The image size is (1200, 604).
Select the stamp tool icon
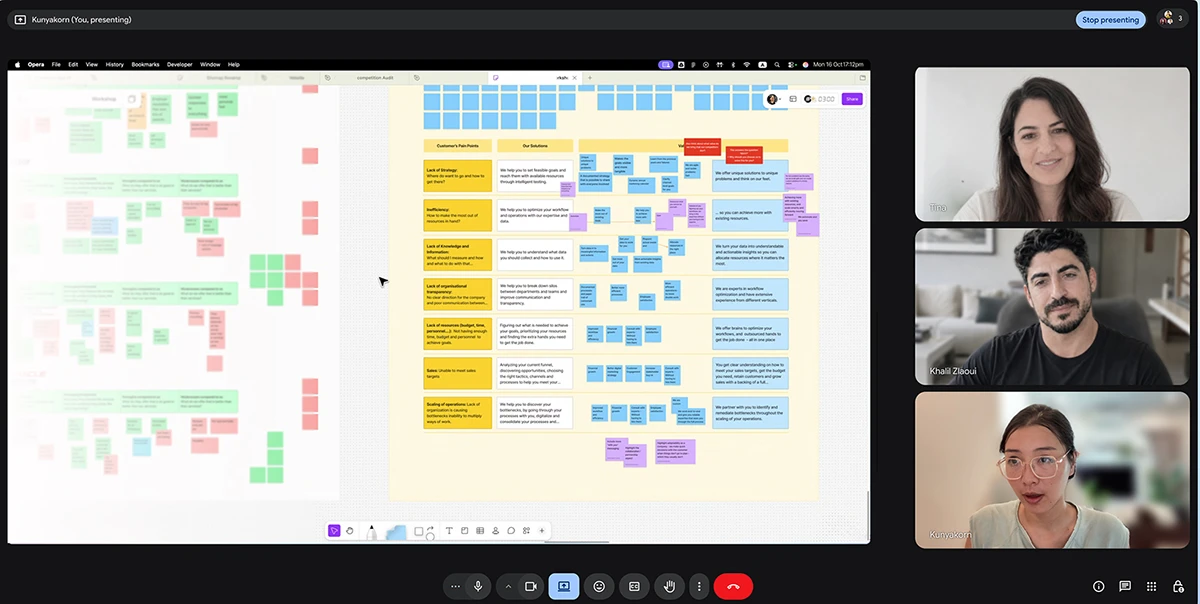(495, 531)
